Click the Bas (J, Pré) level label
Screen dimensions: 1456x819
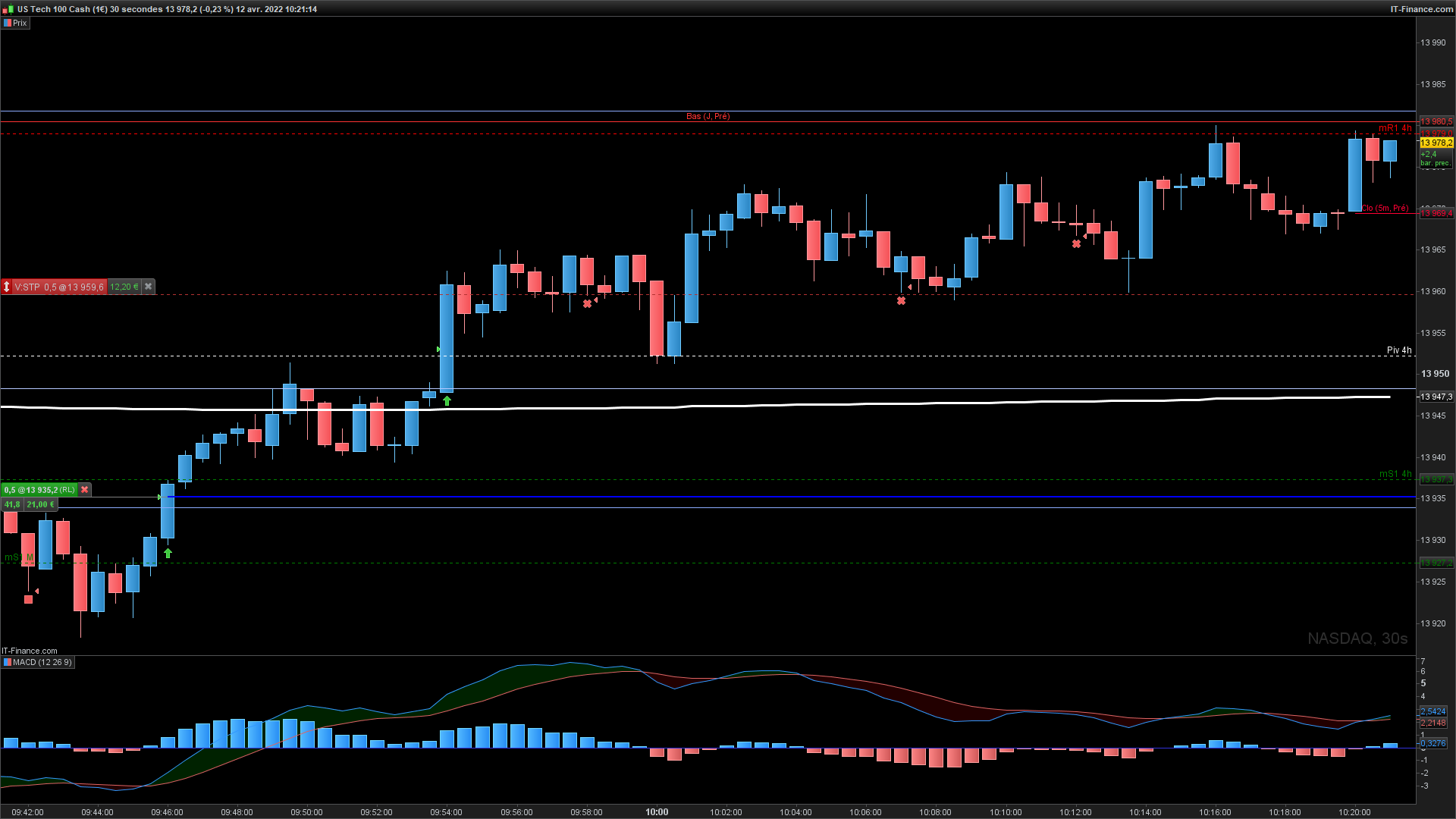[708, 116]
